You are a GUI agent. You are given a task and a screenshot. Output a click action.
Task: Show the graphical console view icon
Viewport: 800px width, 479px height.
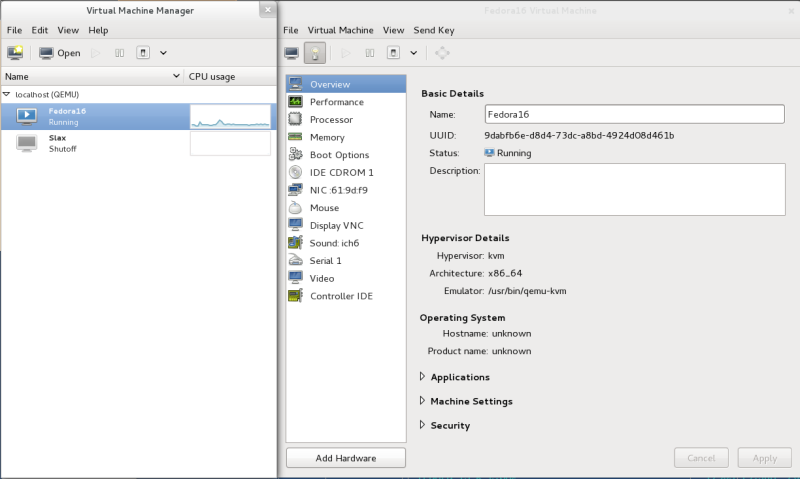(x=292, y=53)
